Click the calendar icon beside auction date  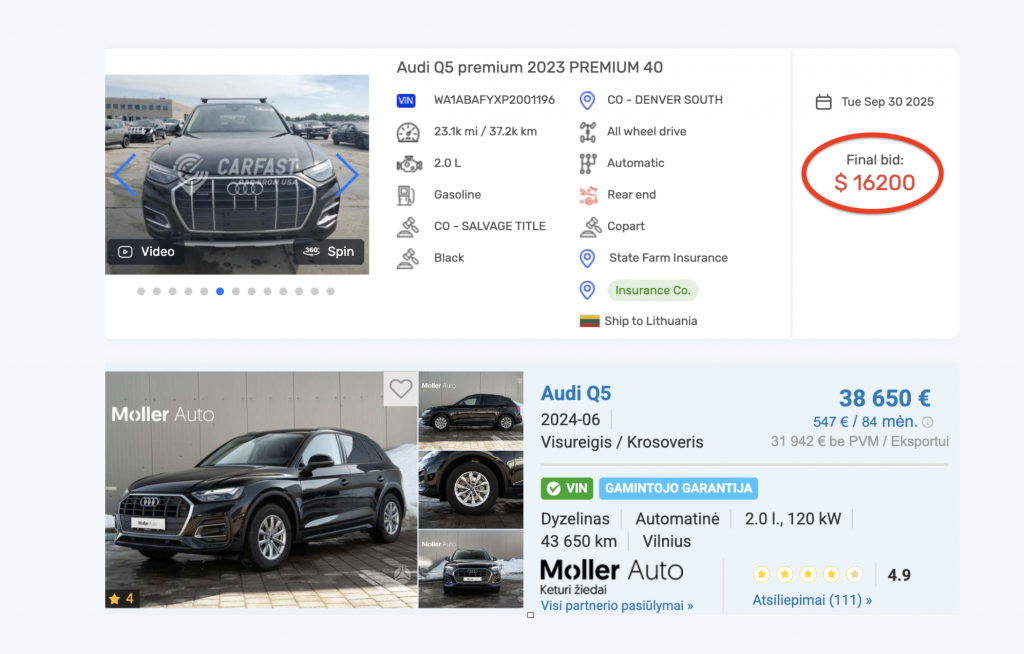pos(824,102)
